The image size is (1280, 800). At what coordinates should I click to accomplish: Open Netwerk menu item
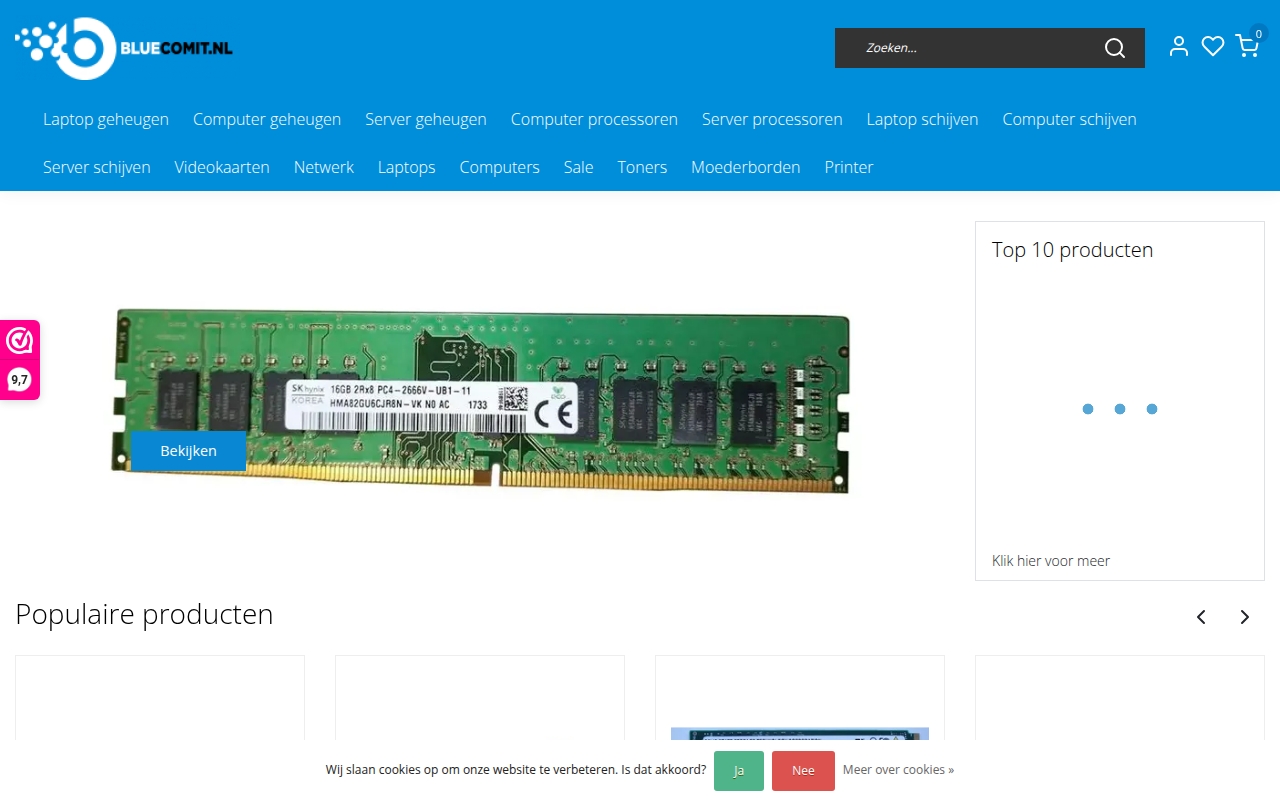coord(324,167)
